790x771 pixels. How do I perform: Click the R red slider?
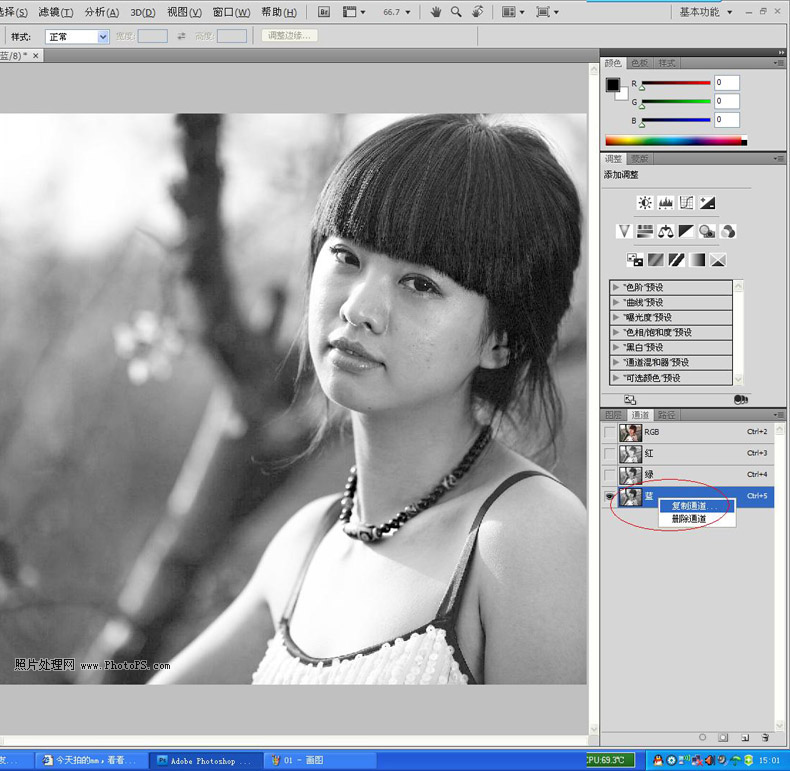coord(676,83)
